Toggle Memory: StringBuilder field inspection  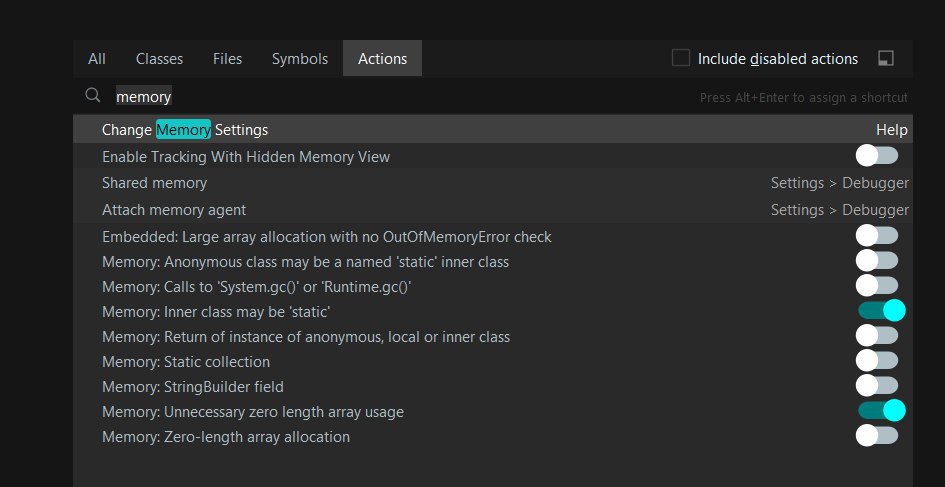pos(877,385)
